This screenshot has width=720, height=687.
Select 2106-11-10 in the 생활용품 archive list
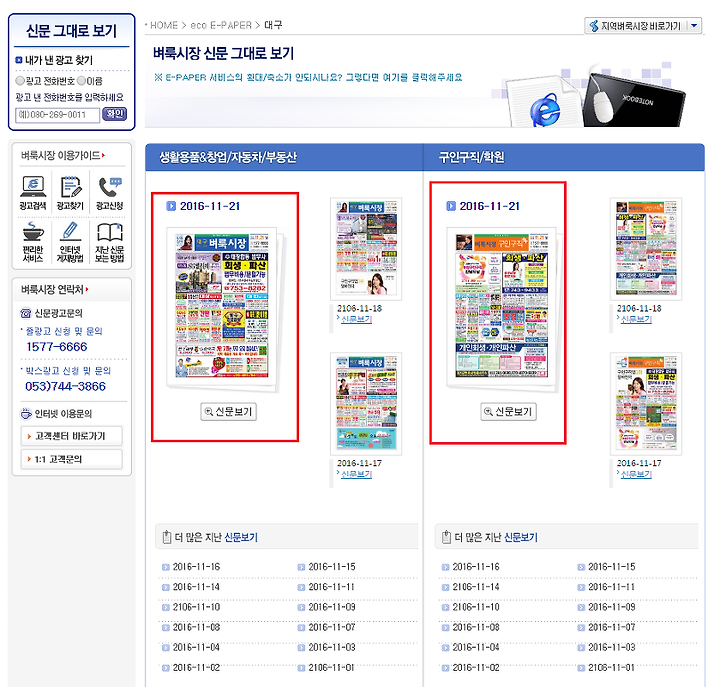coord(196,607)
